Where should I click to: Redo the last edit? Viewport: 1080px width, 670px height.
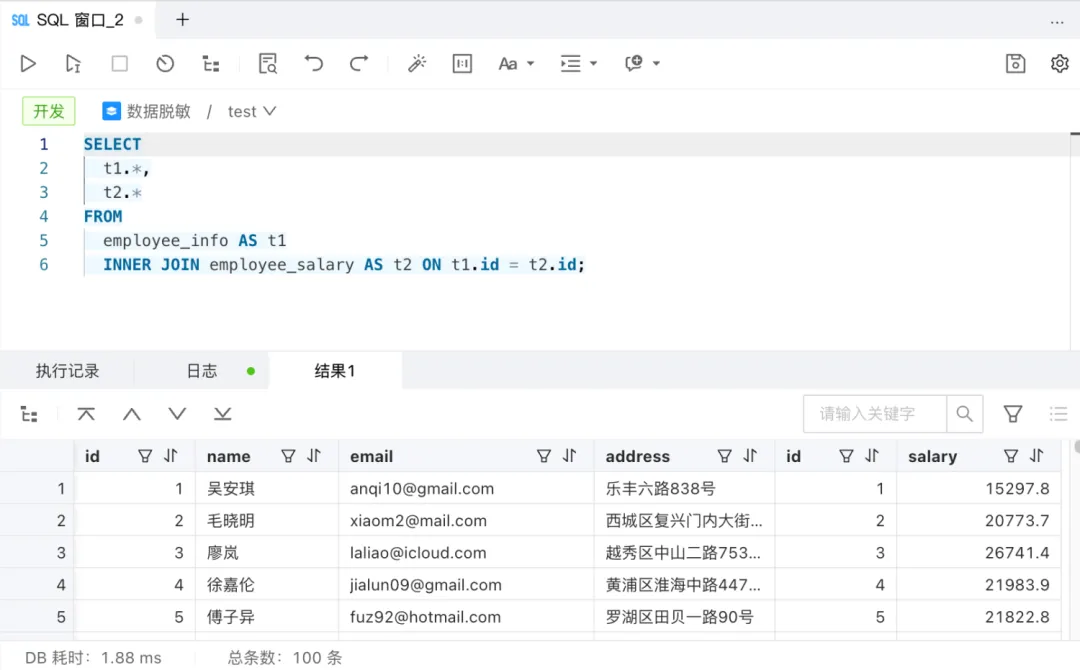(359, 63)
